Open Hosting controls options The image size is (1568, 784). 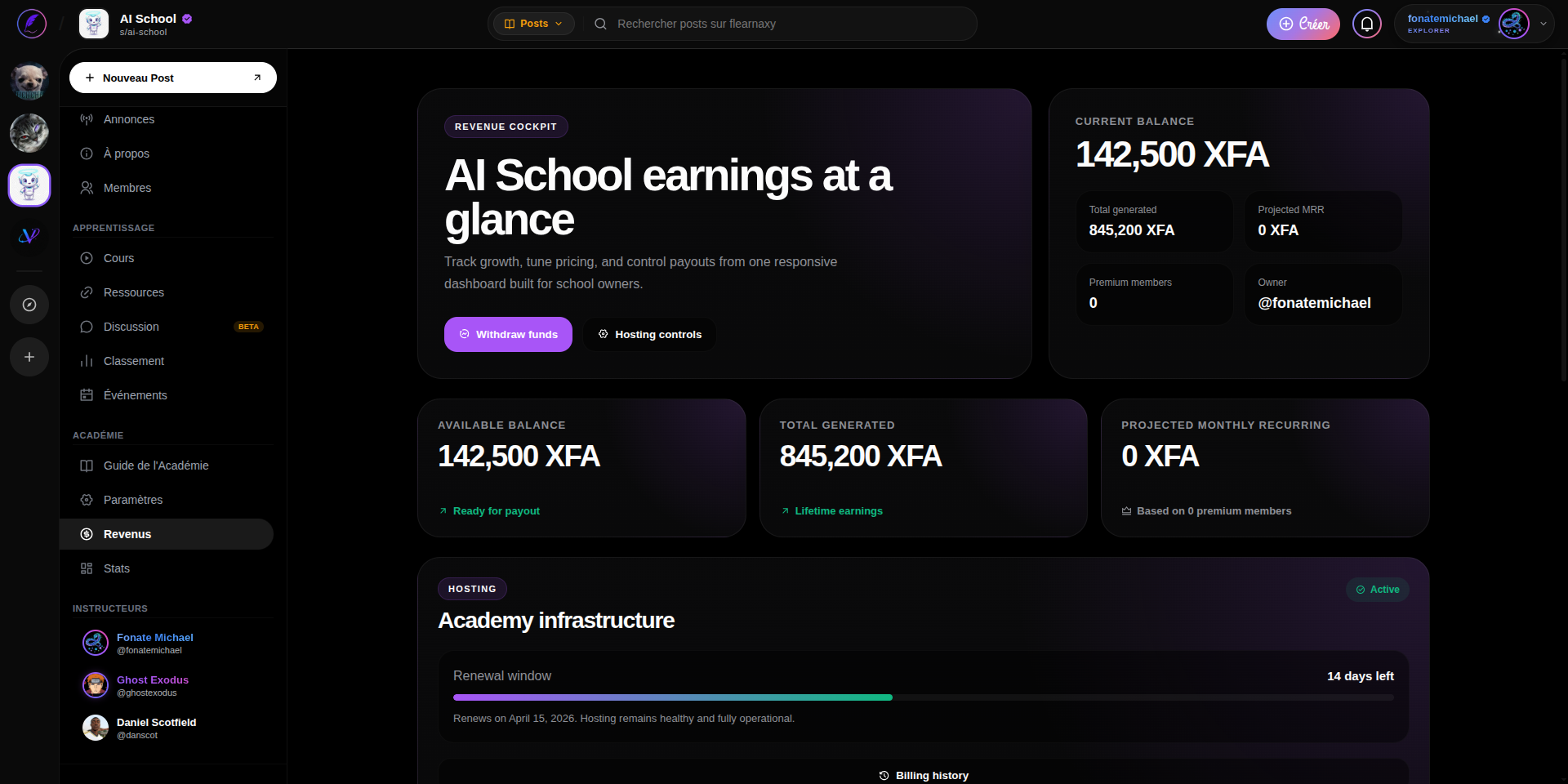(649, 334)
